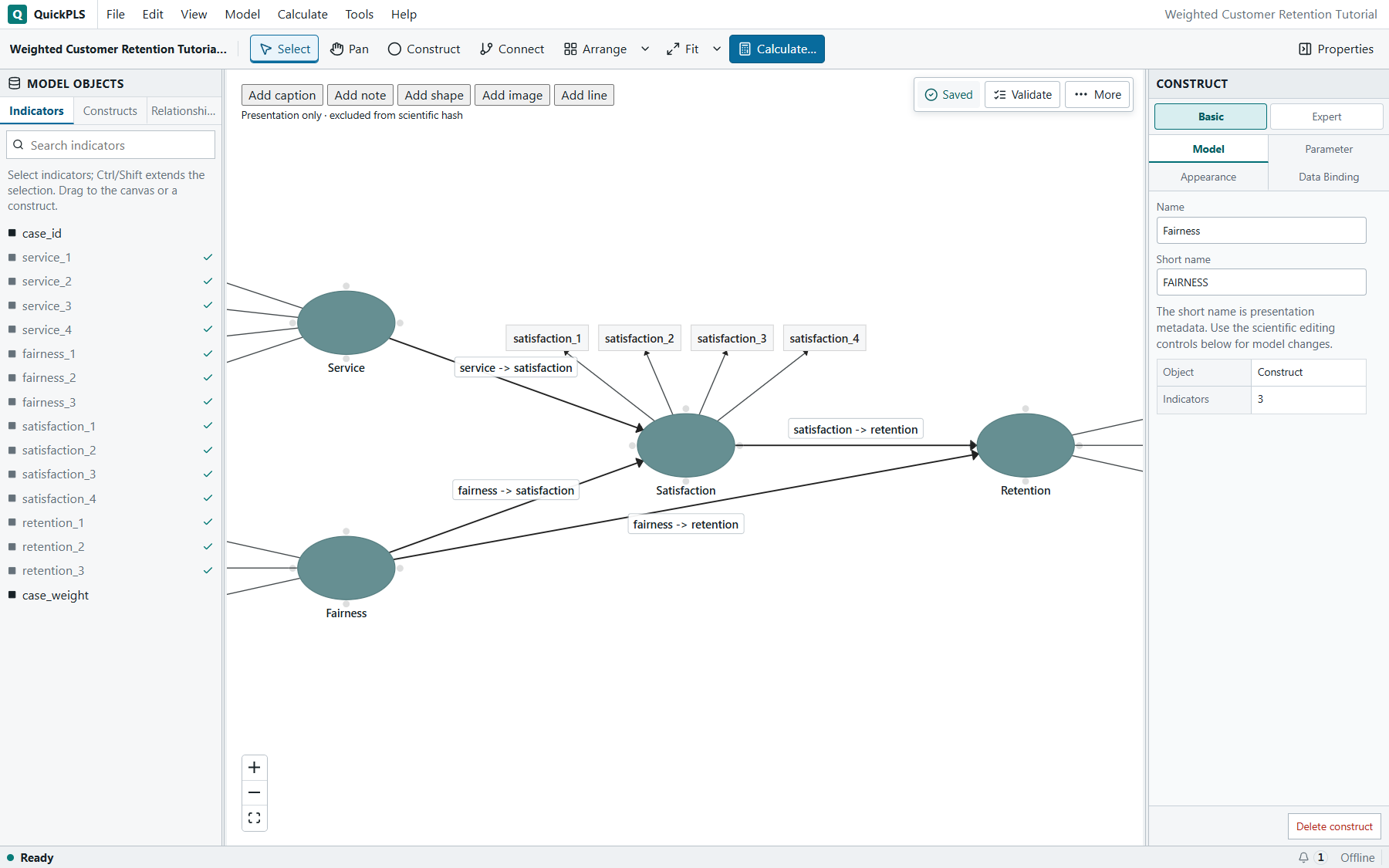1389x868 pixels.
Task: Select the service_1 indicator
Action: [x=110, y=257]
